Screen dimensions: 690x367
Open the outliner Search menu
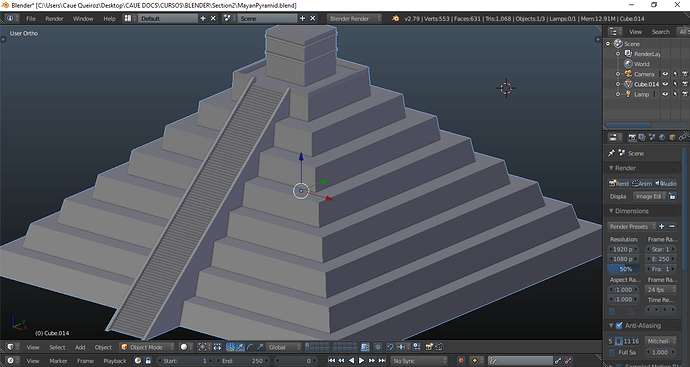coord(661,32)
